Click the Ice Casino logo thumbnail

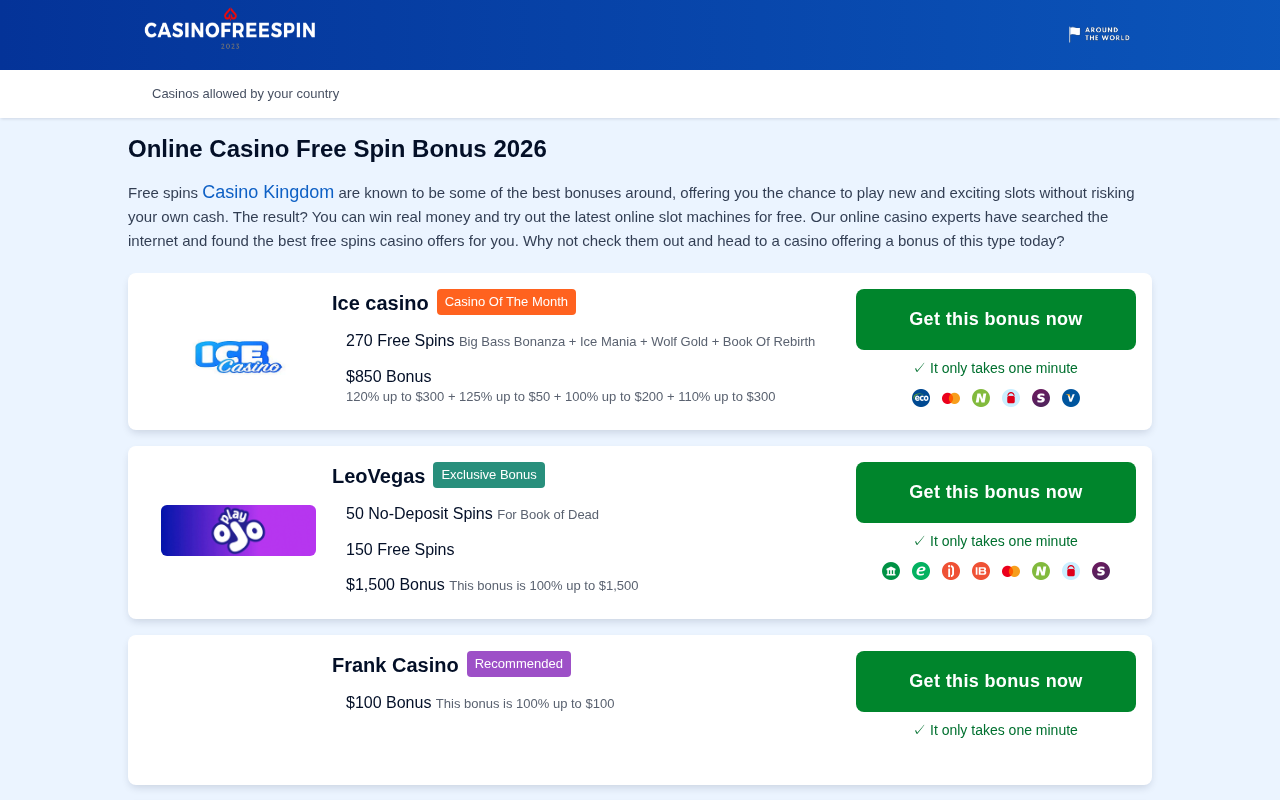click(x=238, y=357)
